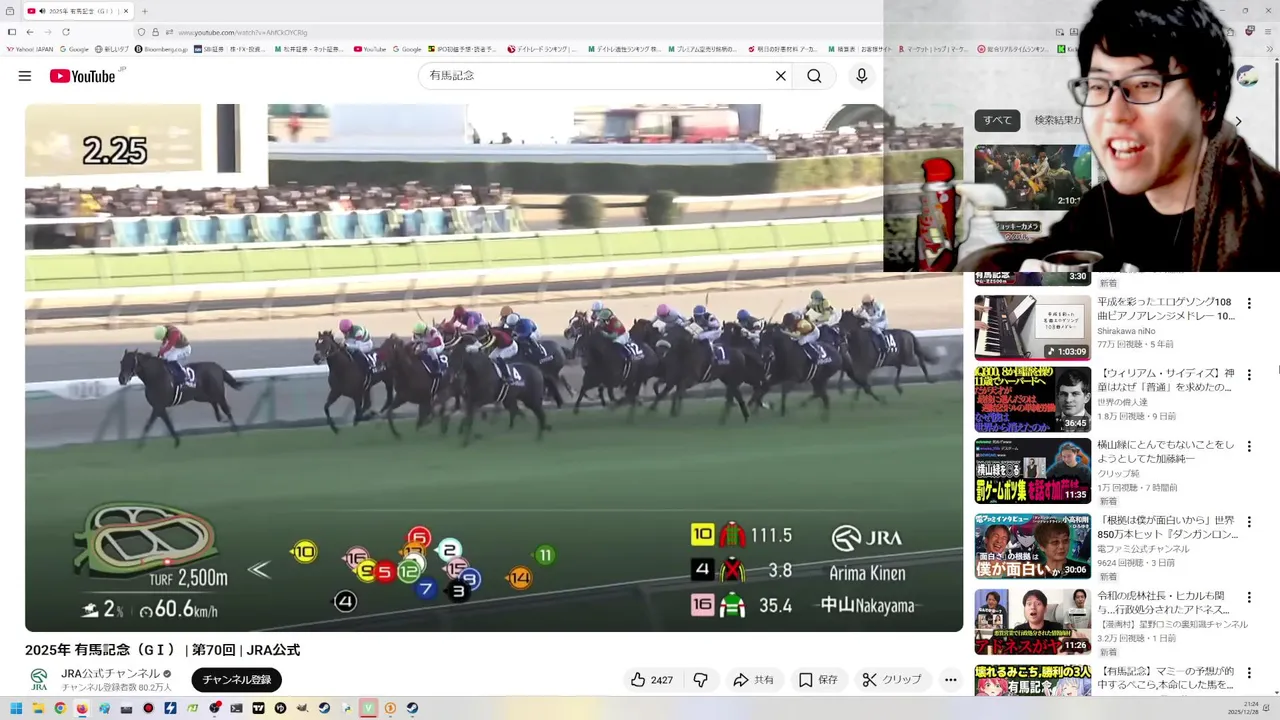Open the site padlock info icon
Screen dimensions: 1280x720
[155, 32]
